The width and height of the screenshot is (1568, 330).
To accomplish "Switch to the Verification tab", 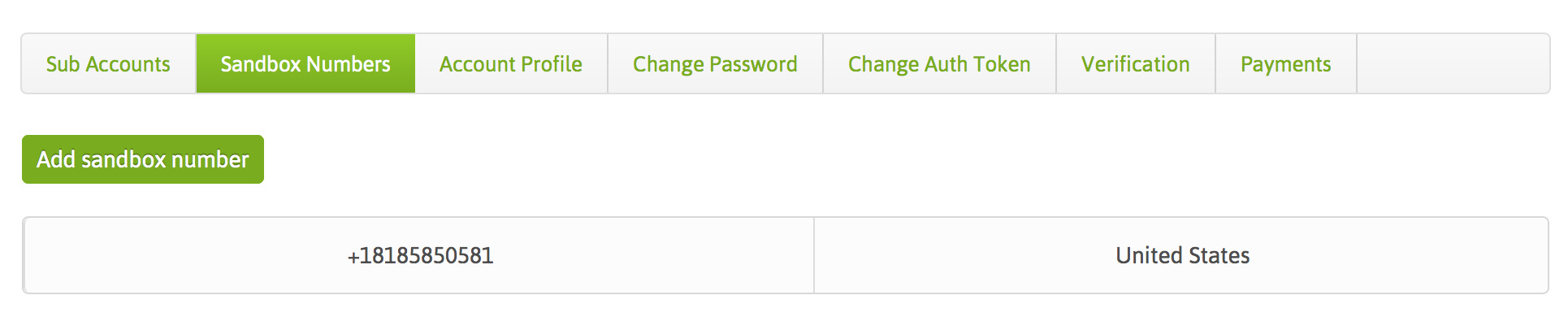I will click(x=1135, y=64).
